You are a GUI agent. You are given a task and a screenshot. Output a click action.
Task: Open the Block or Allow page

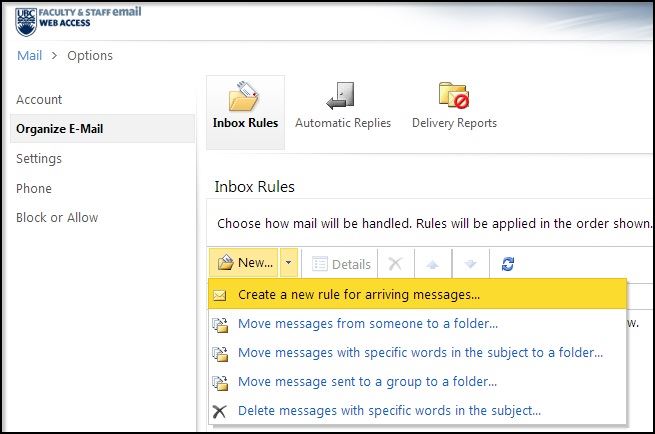point(57,217)
